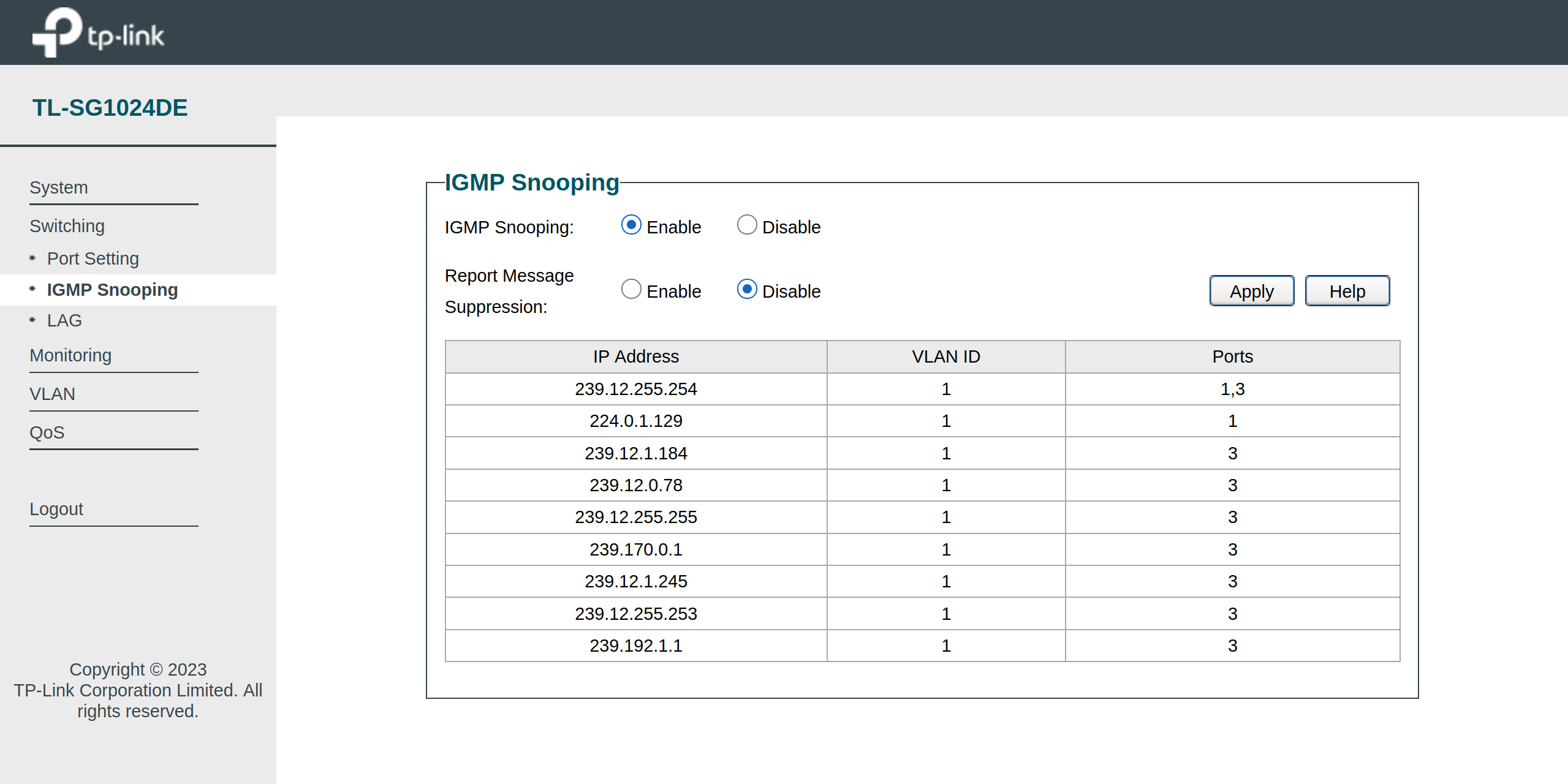
Task: Click the VLAN ID column header
Action: [946, 356]
